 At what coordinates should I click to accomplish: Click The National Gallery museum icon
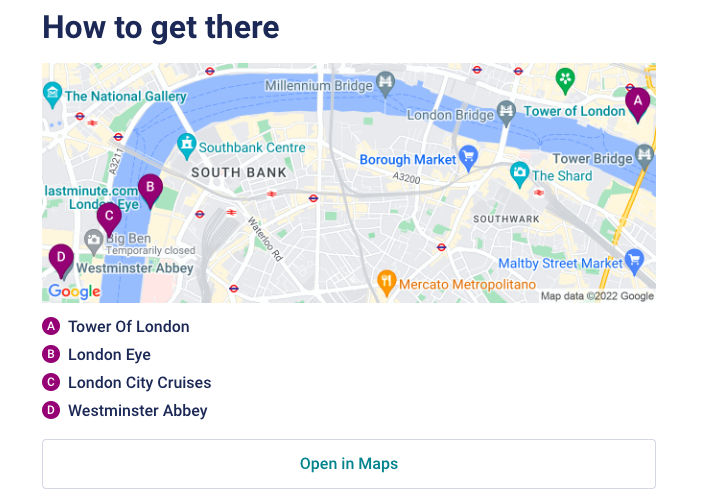pos(52,96)
